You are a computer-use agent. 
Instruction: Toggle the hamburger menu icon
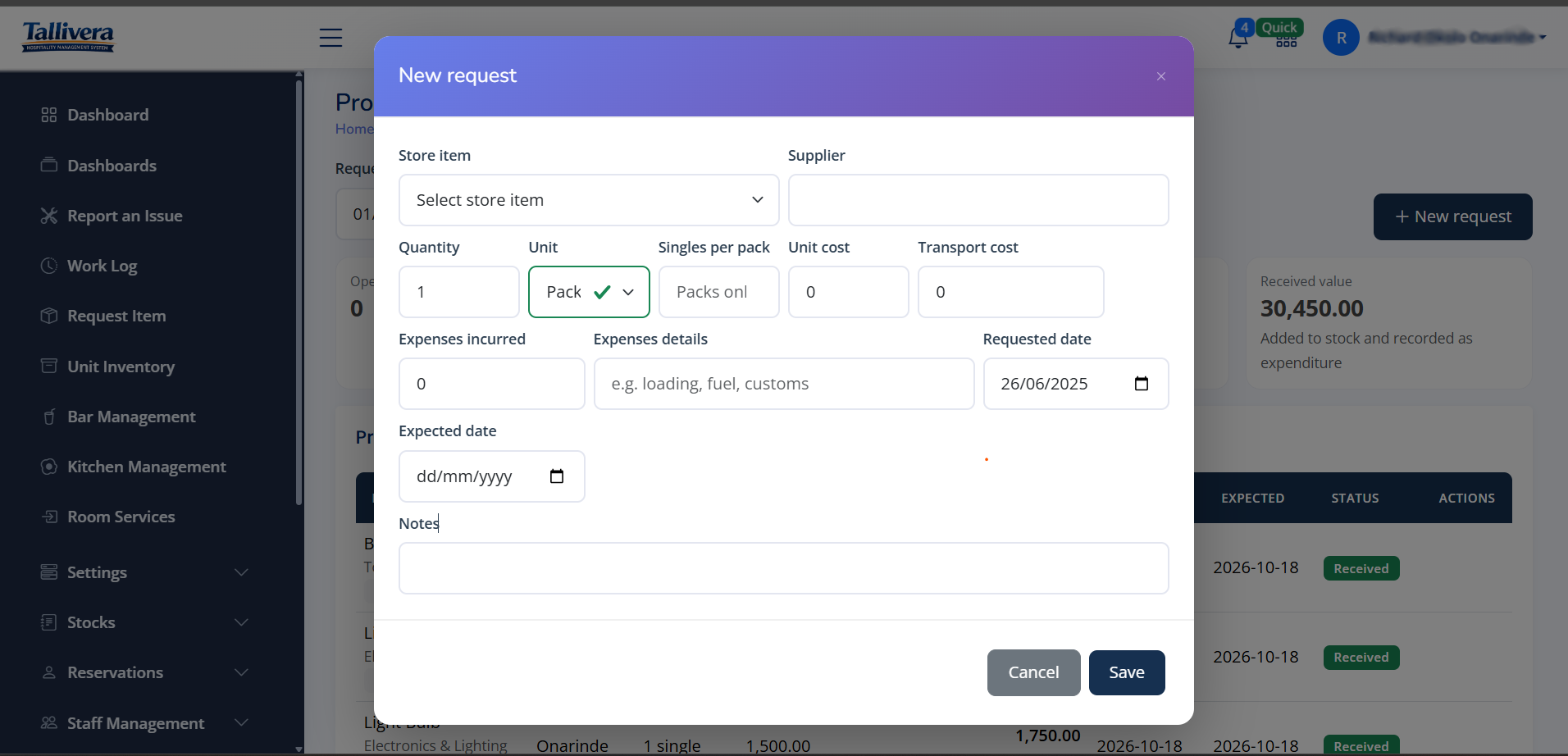[x=330, y=38]
